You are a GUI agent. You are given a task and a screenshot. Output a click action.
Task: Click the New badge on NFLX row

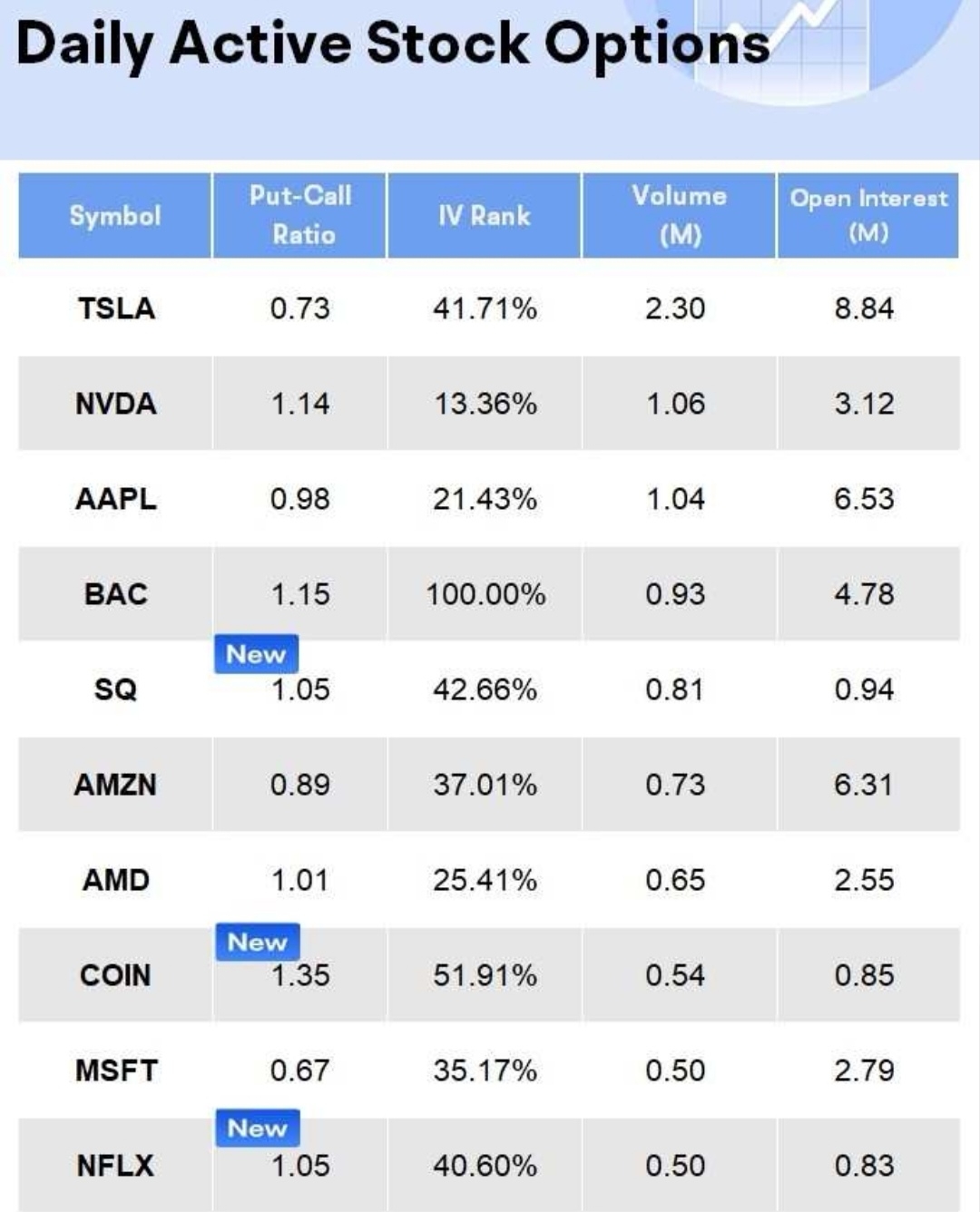[x=257, y=1129]
